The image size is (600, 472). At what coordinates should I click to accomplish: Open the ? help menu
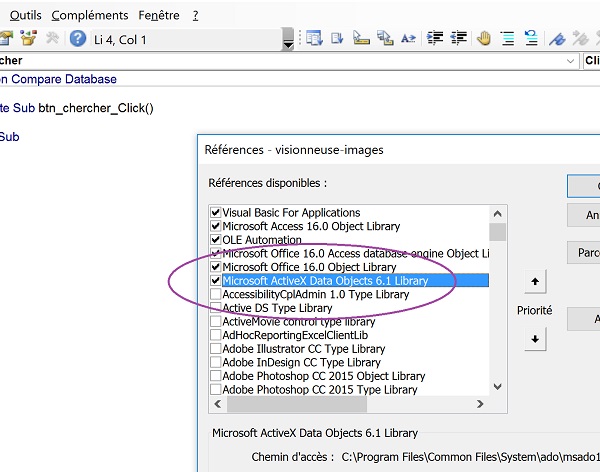coord(196,15)
